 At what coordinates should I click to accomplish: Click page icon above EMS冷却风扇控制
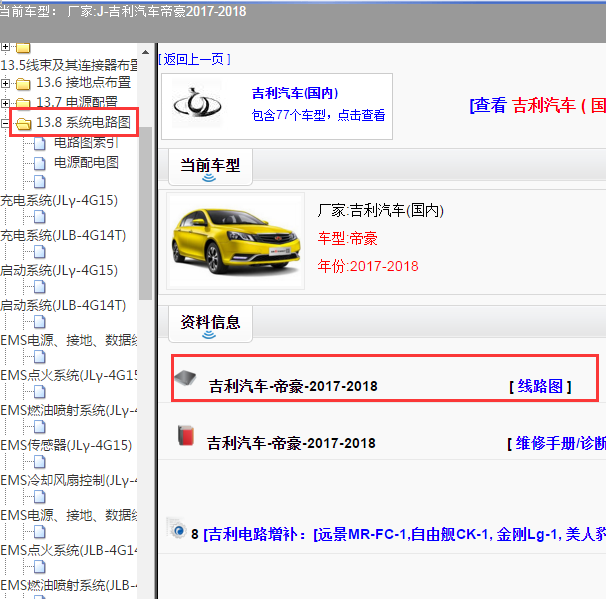tap(39, 462)
